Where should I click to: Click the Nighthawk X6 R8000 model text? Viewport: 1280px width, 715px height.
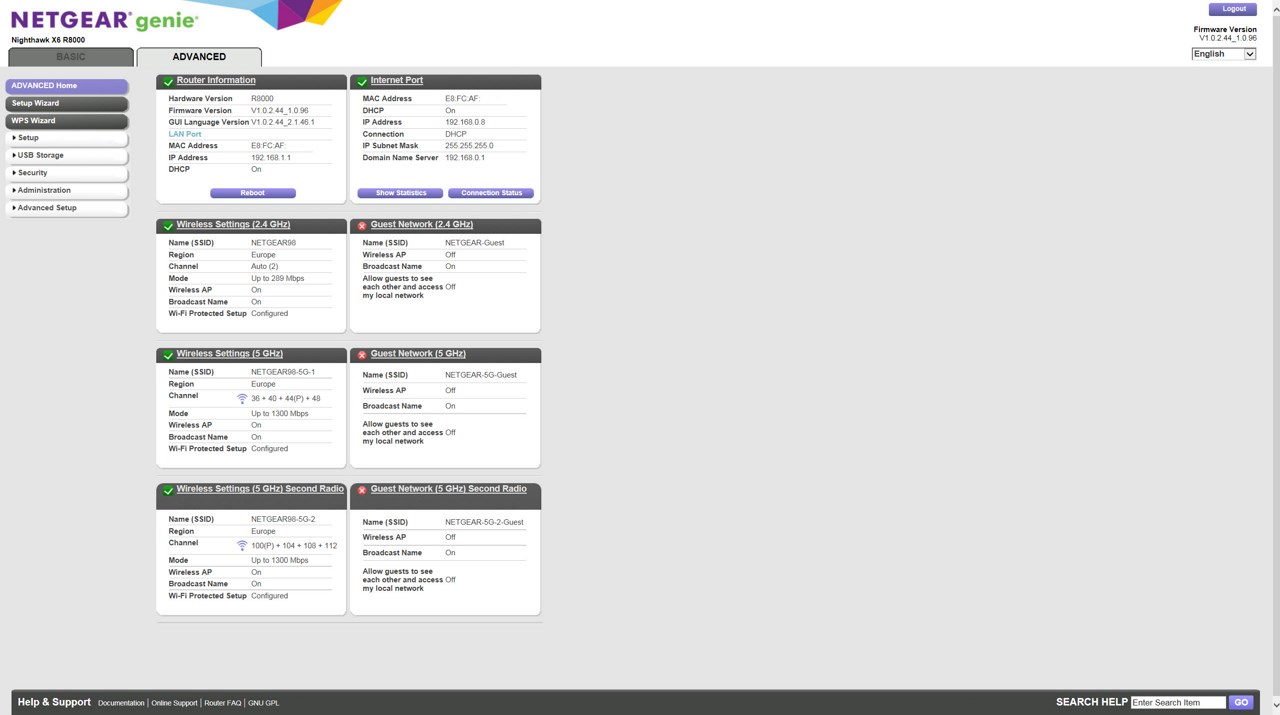[48, 40]
